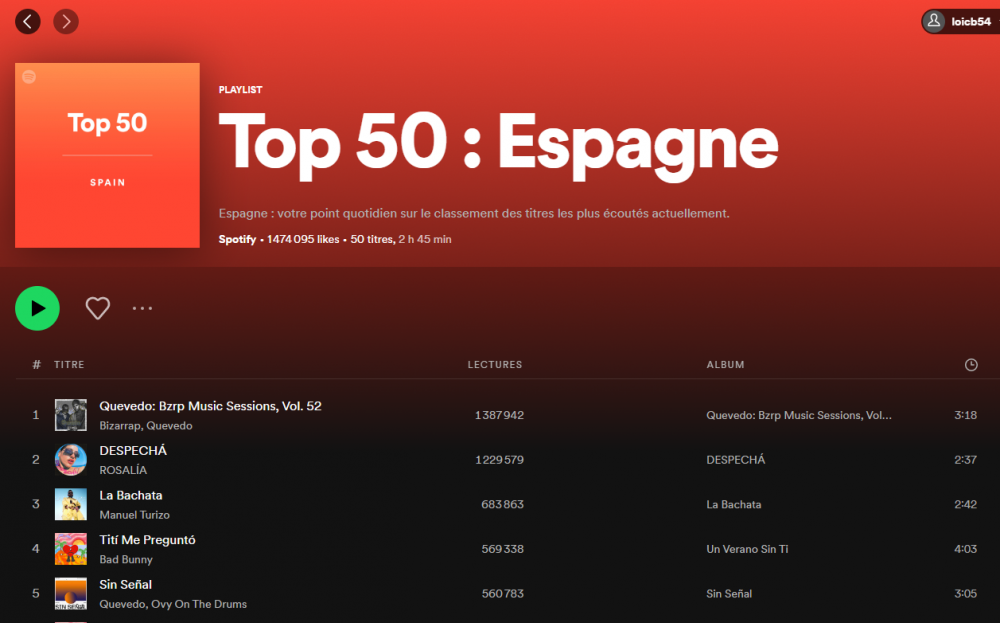Click the 1 474 095 likes text
Viewport: 1000px width, 623px height.
point(303,239)
